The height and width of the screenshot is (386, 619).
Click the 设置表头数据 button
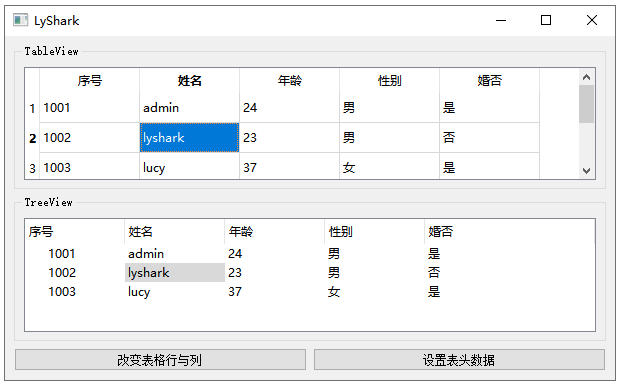(459, 360)
